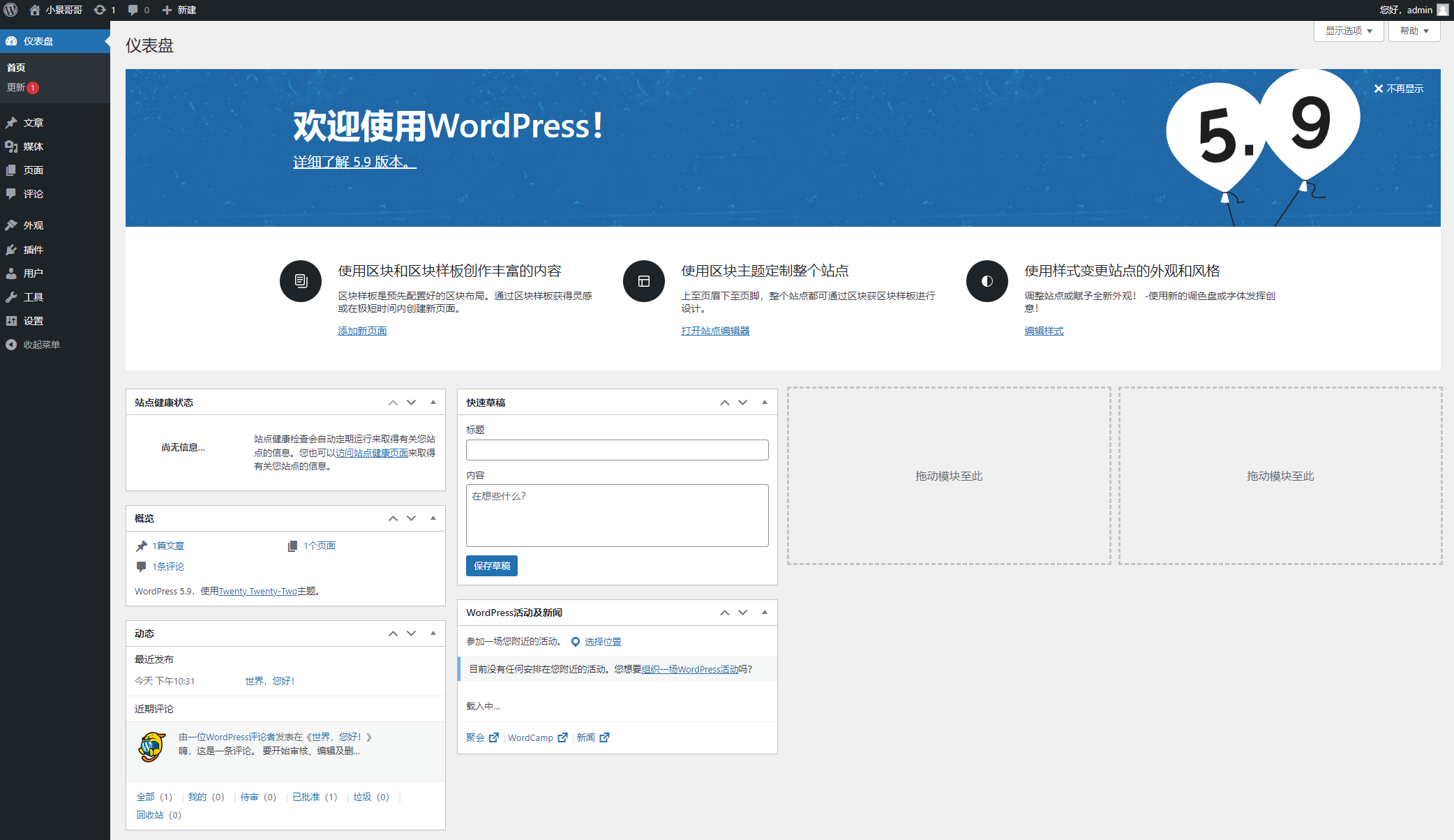Click the commenter avatar thumbnail
The height and width of the screenshot is (840, 1454).
tap(151, 747)
